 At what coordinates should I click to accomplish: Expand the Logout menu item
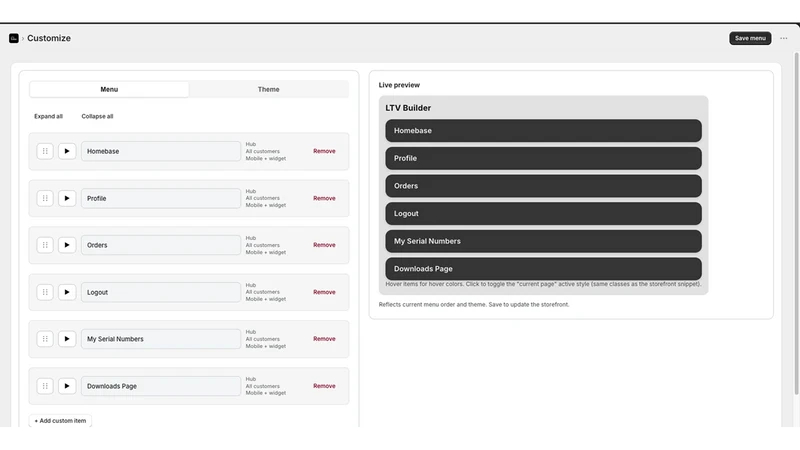[x=67, y=292]
